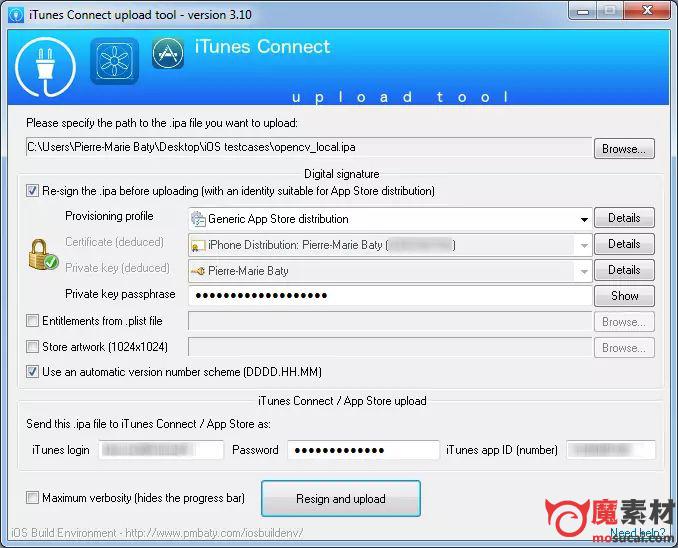Close the upload tool window
The width and height of the screenshot is (678, 548).
point(647,11)
